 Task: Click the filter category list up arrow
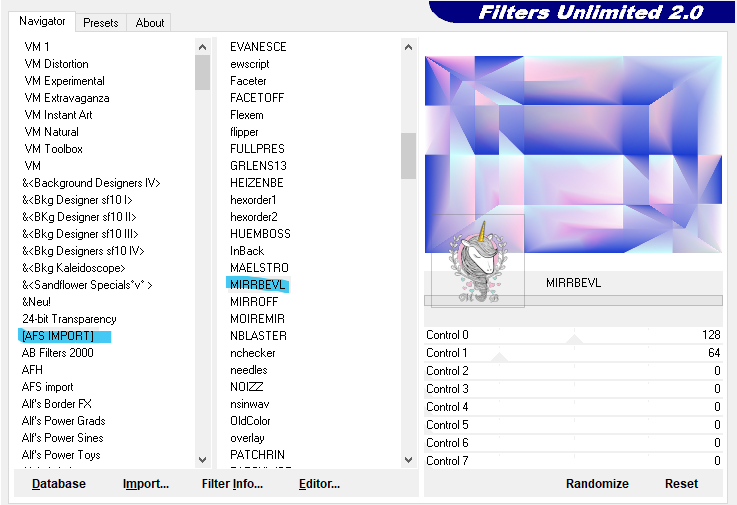pyautogui.click(x=203, y=47)
